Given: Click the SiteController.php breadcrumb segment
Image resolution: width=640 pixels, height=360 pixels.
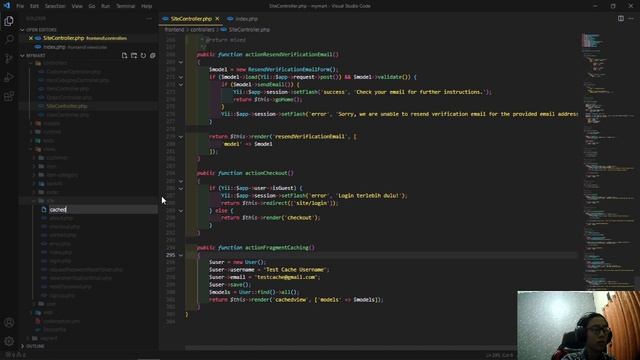Looking at the screenshot, I should pos(249,30).
